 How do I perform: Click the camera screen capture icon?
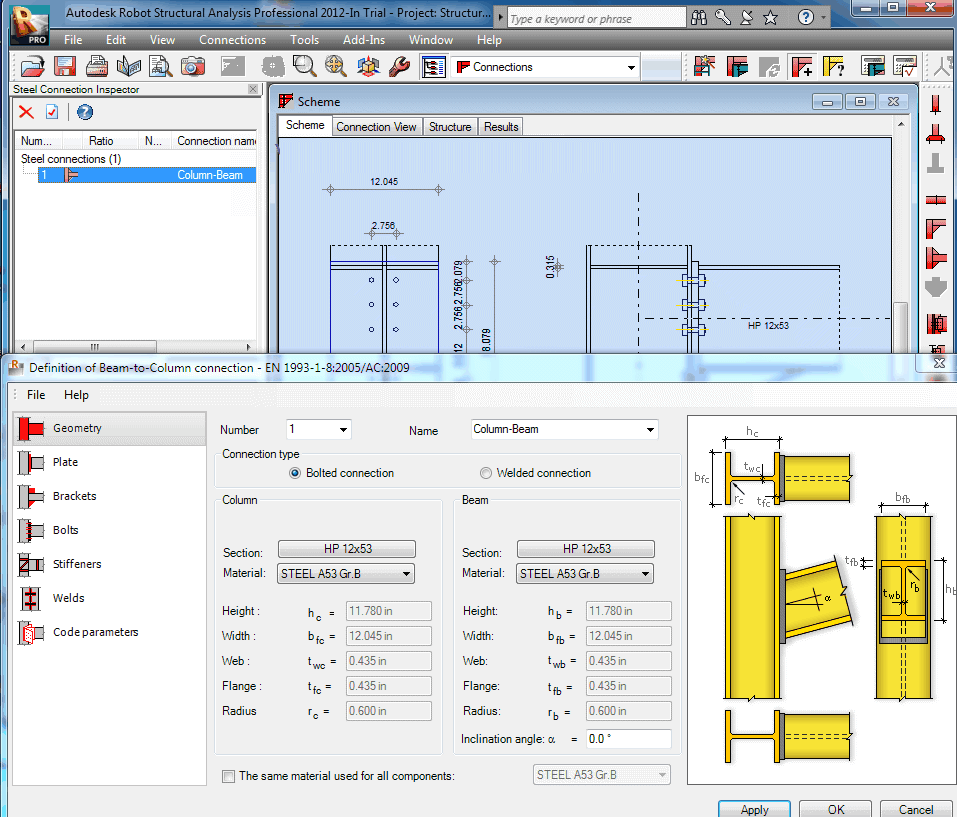(192, 67)
